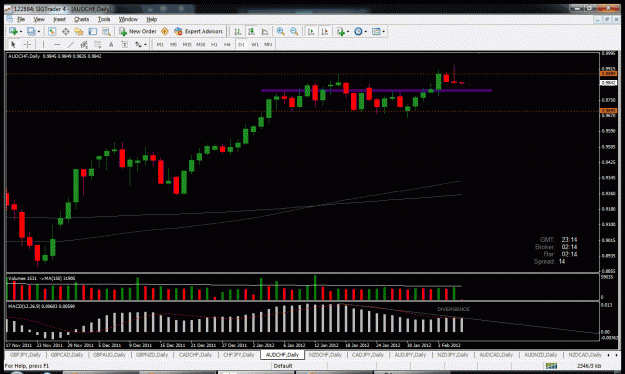Viewport: 625px width, 374px height.
Task: Toggle the Terminal panel
Action: 92,31
